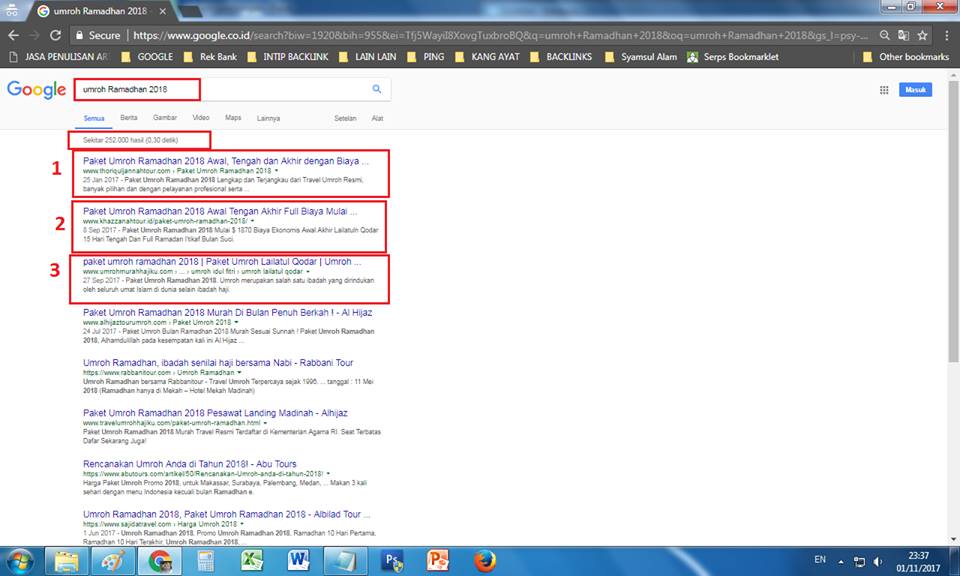Screen dimensions: 960x576
Task: Open the Other bookmarks folder
Action: (x=906, y=57)
